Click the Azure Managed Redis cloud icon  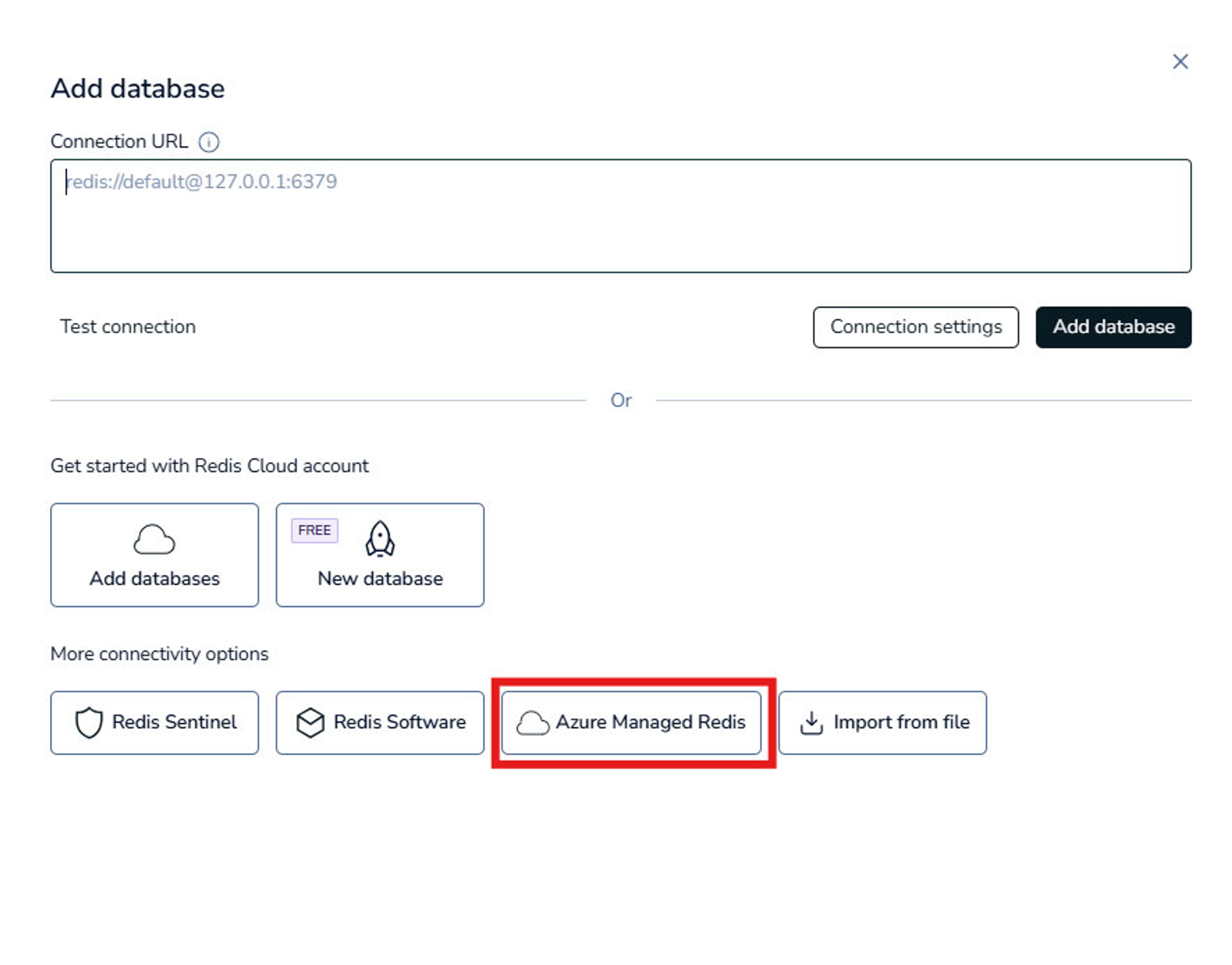pyautogui.click(x=532, y=723)
